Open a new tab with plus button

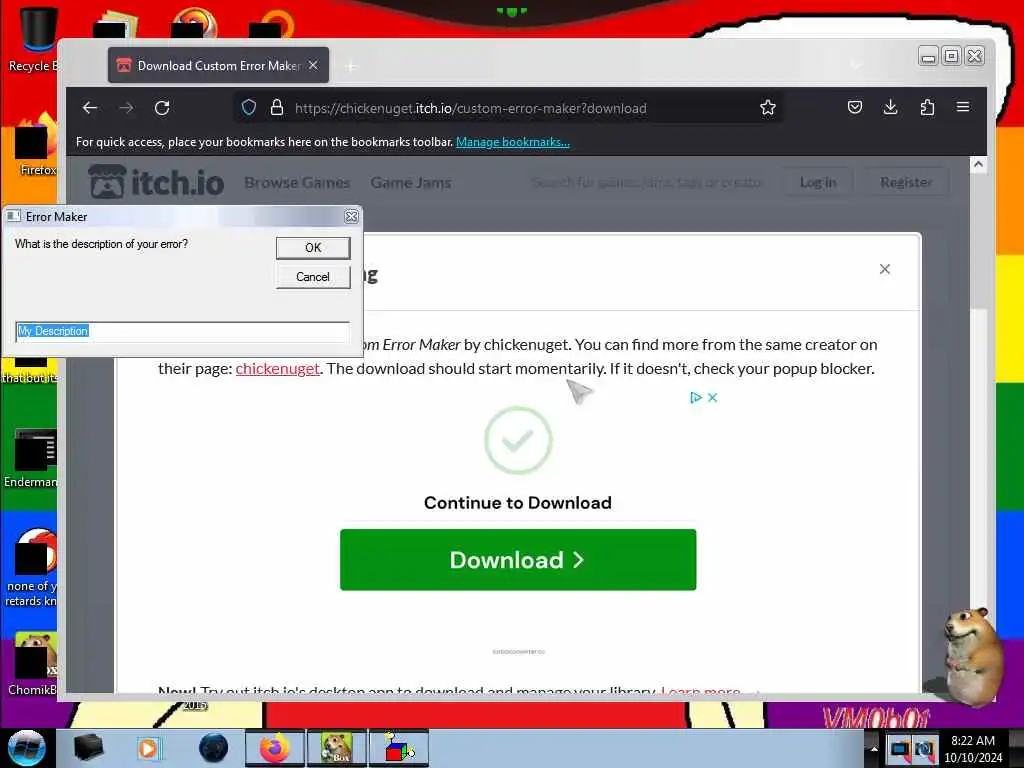(351, 66)
